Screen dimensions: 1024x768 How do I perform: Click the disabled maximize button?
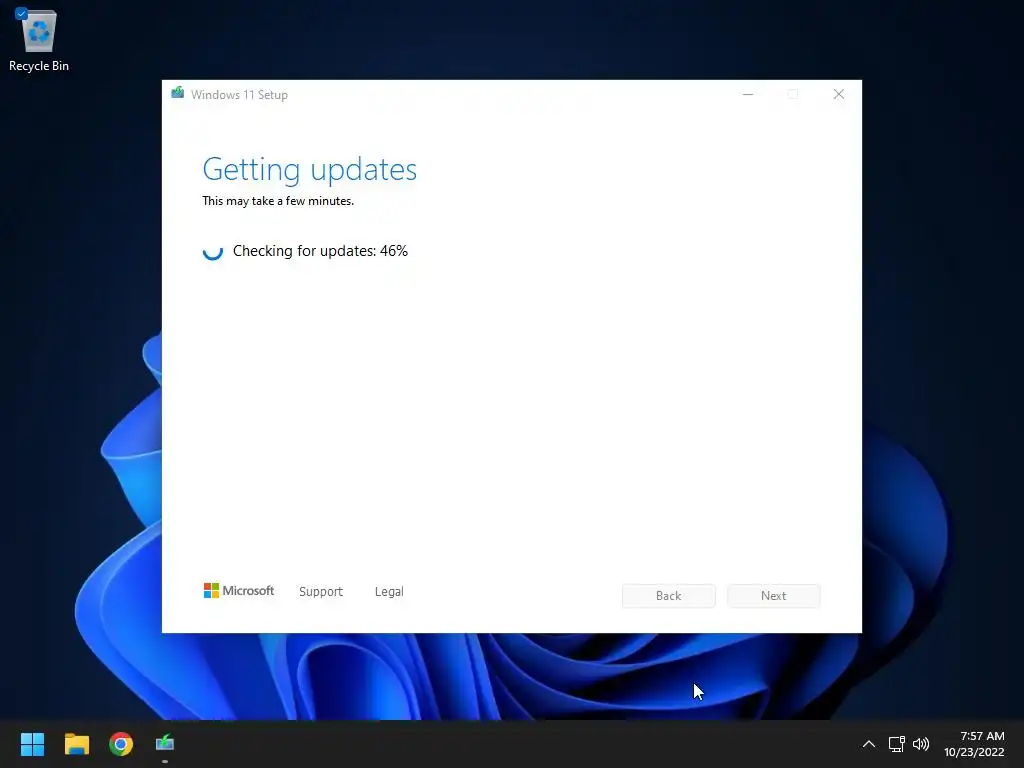click(x=793, y=94)
